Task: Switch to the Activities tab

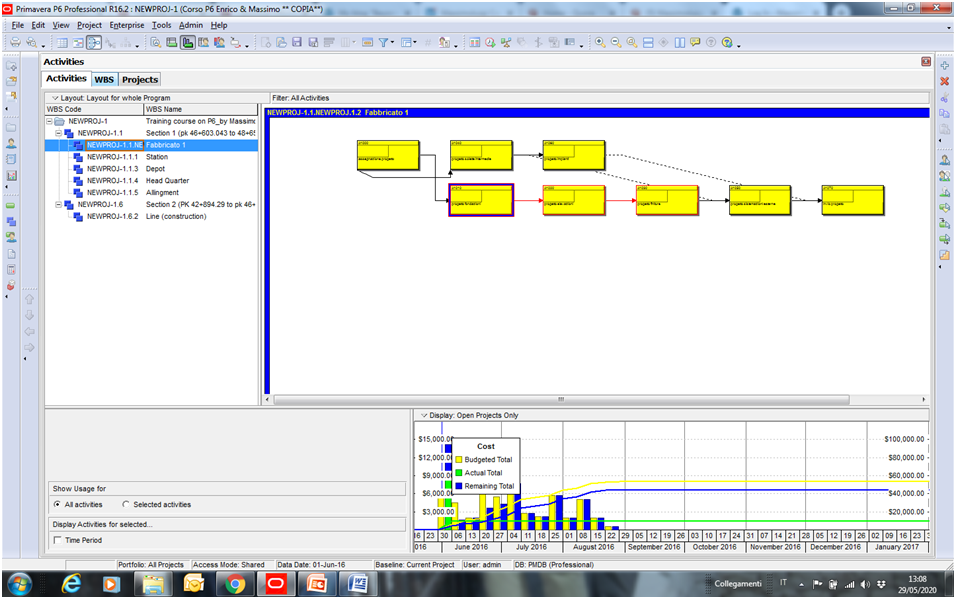Action: [x=66, y=78]
